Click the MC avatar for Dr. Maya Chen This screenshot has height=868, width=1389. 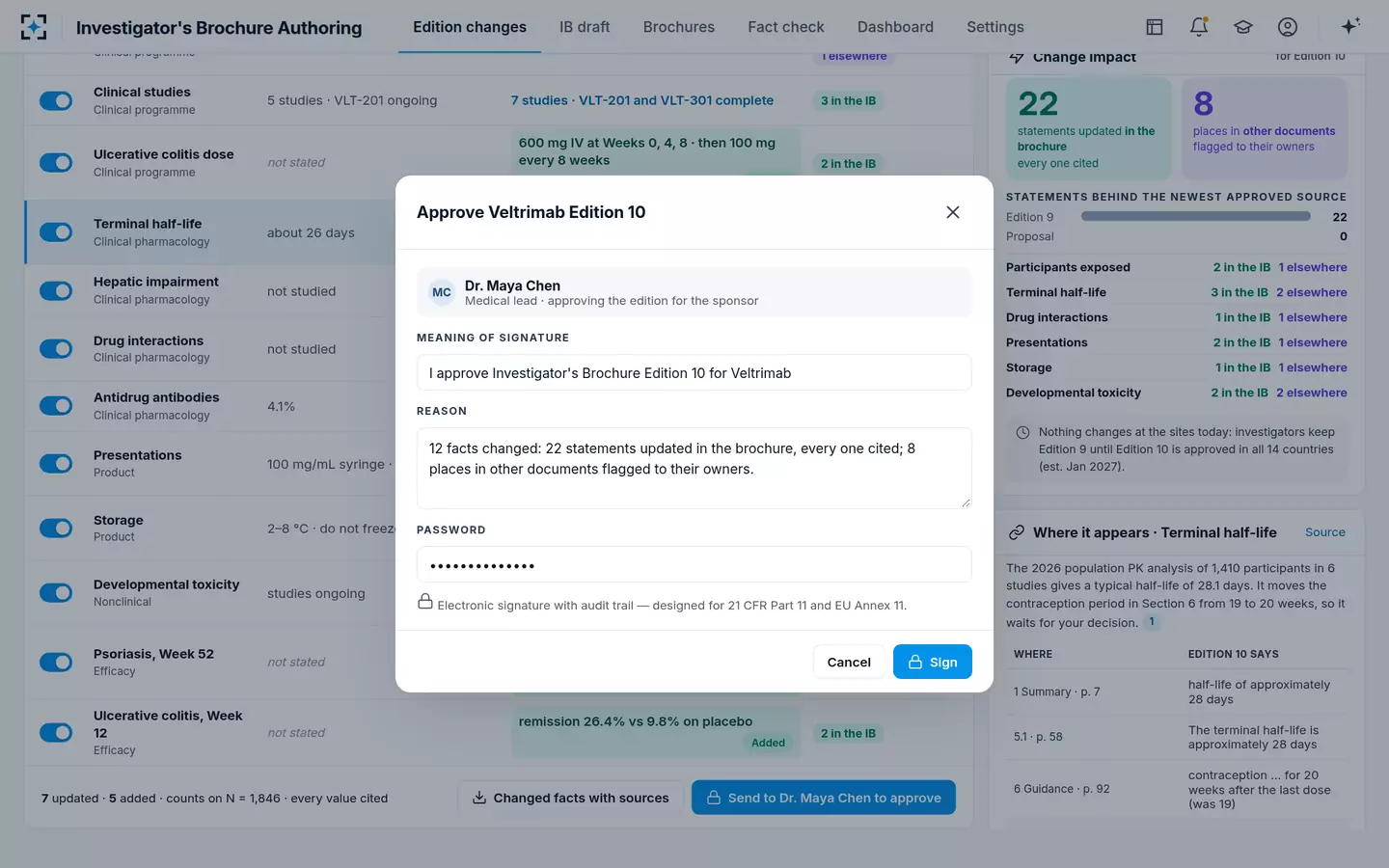coord(442,292)
